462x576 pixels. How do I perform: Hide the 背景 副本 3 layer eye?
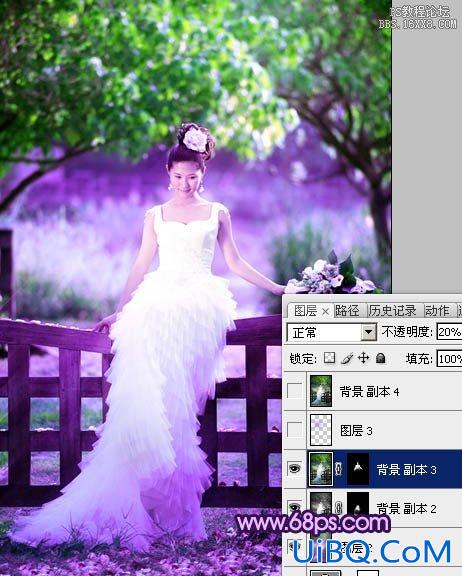pos(295,469)
